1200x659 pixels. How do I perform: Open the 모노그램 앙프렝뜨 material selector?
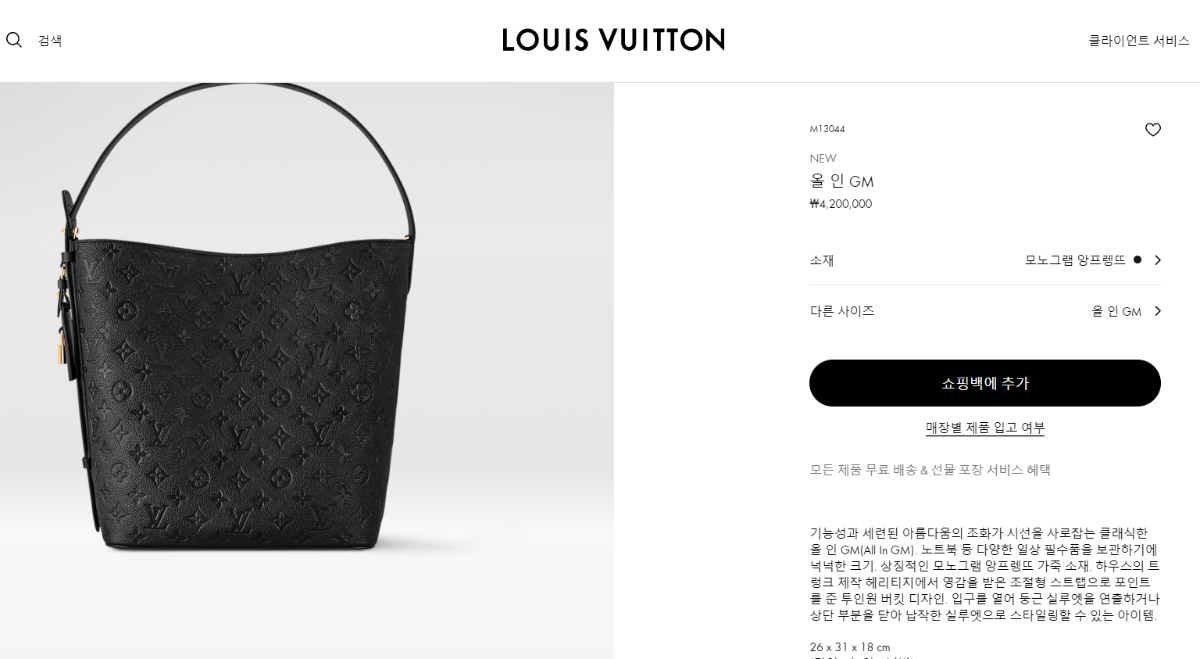pyautogui.click(x=1075, y=260)
